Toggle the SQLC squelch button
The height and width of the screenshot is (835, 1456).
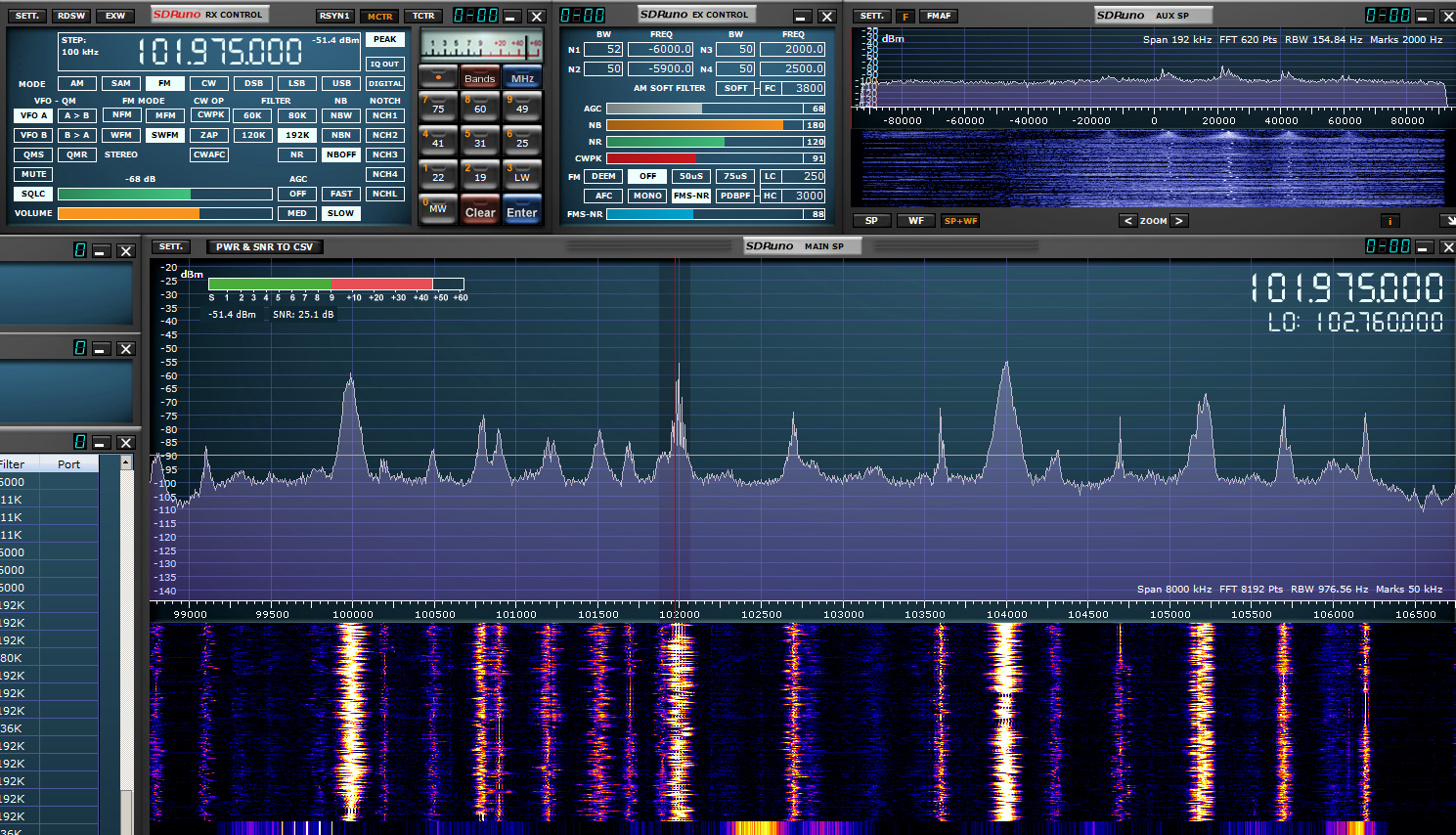(34, 194)
